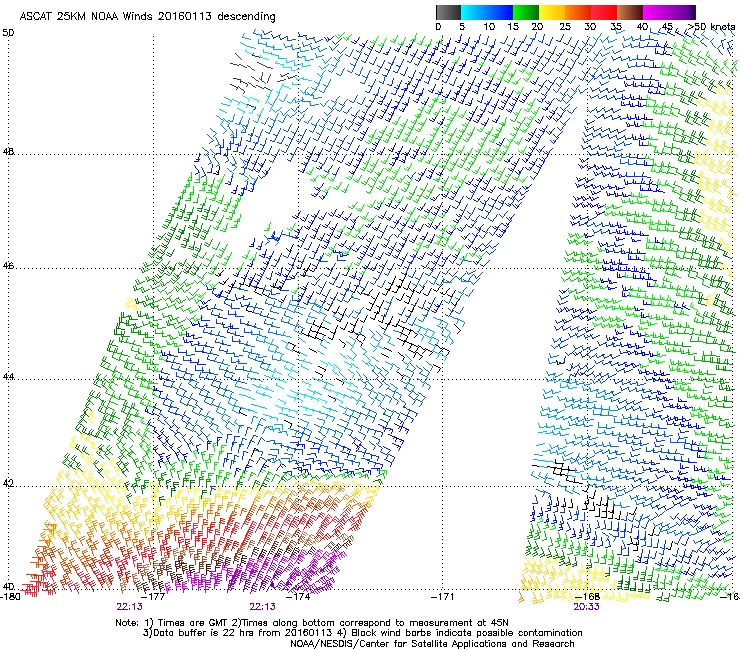Click the 20:33 pass time label

click(x=587, y=607)
